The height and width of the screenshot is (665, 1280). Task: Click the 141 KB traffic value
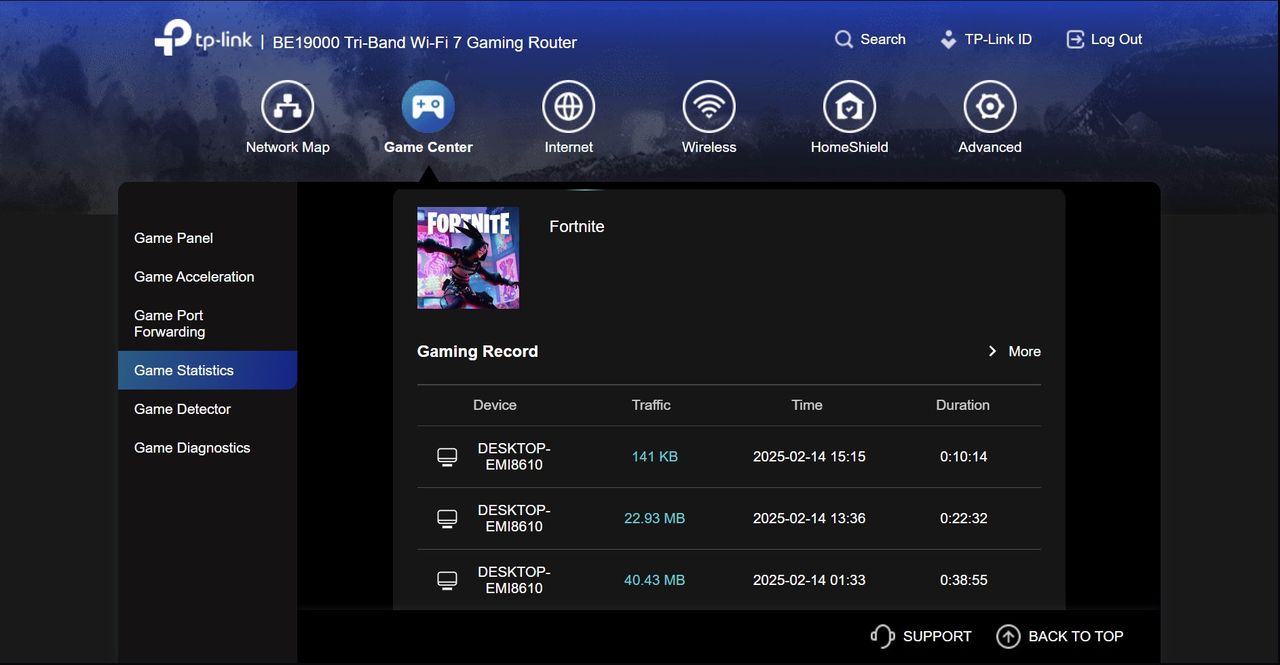pyautogui.click(x=655, y=456)
